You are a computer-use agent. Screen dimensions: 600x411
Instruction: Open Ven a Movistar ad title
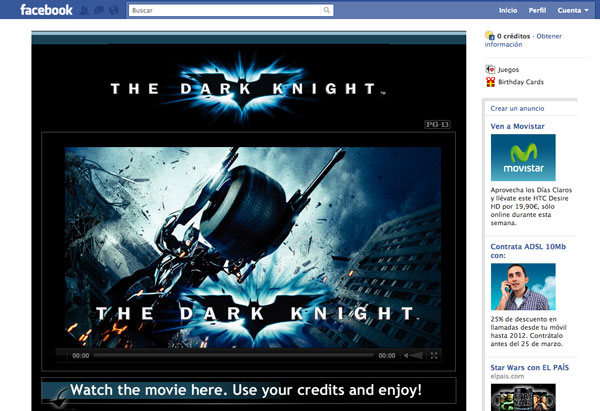point(517,126)
